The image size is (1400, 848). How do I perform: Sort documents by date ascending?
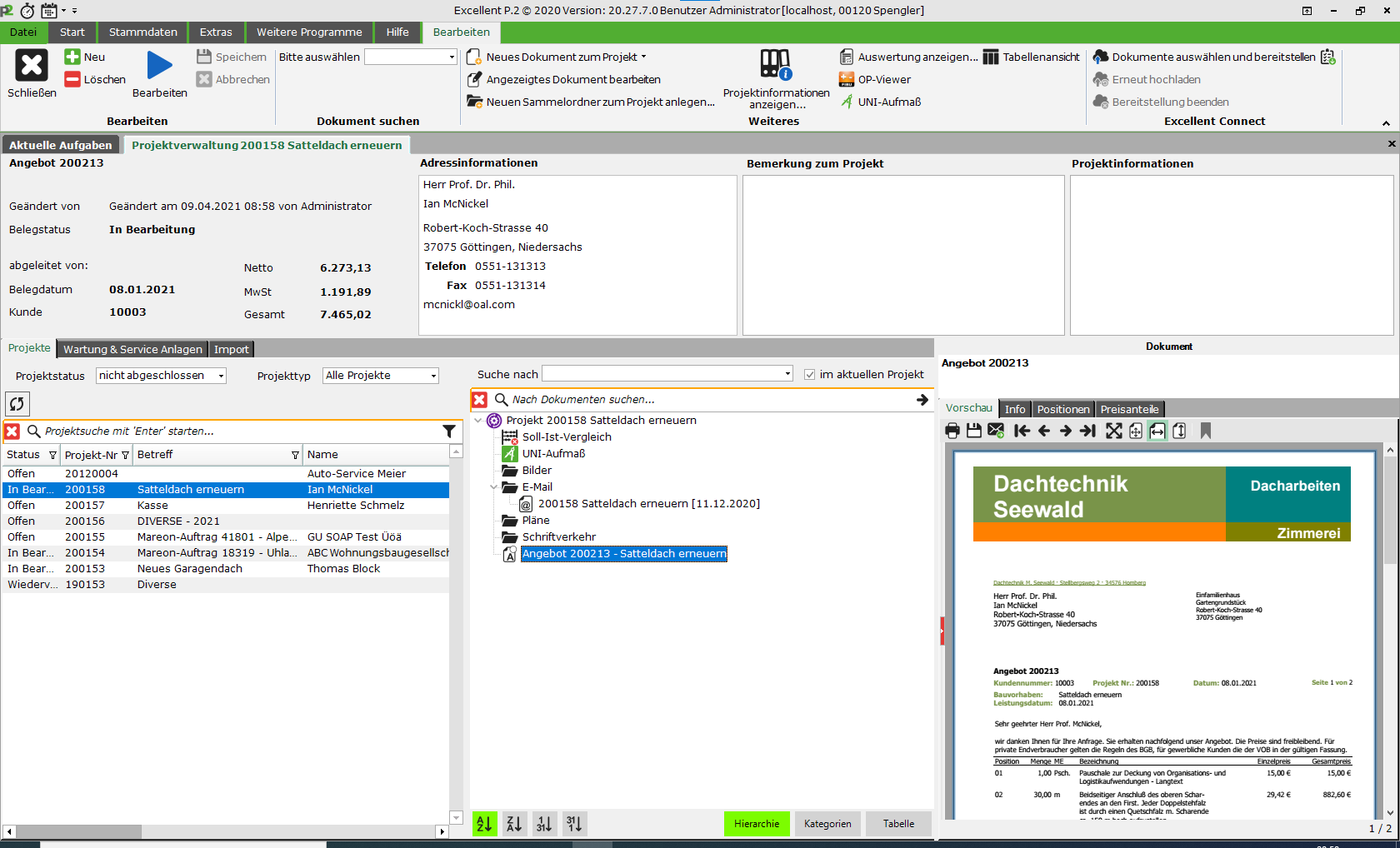click(544, 824)
